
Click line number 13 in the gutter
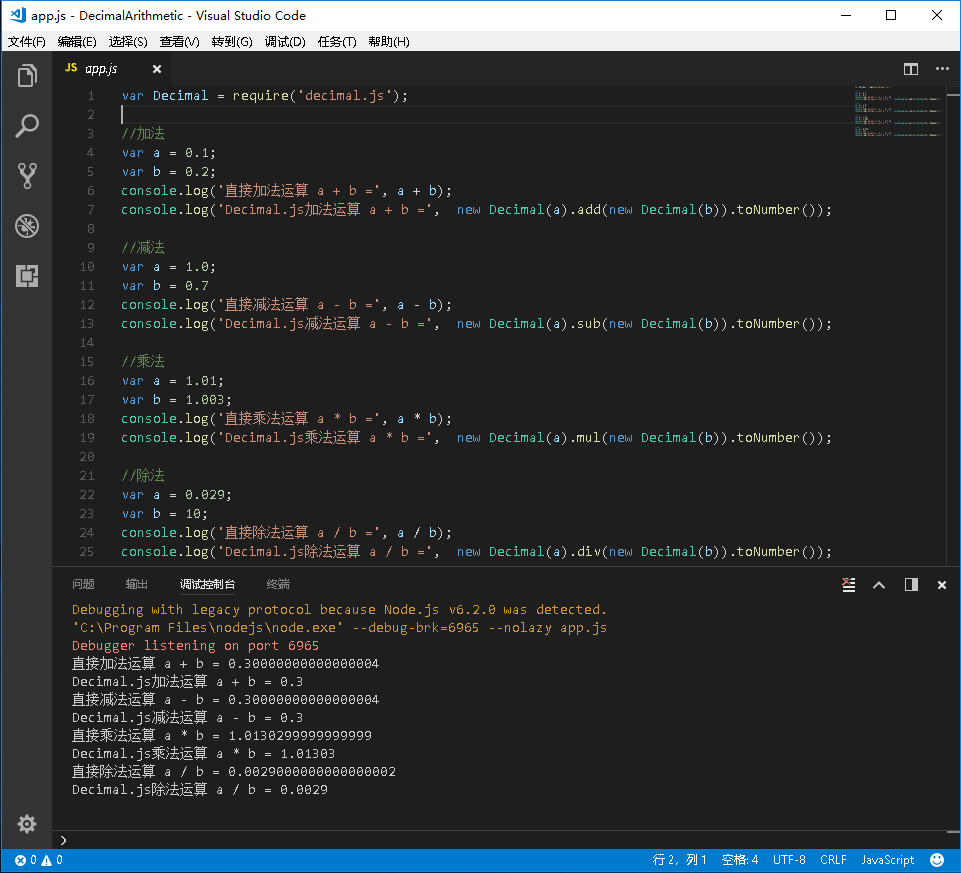pyautogui.click(x=87, y=324)
